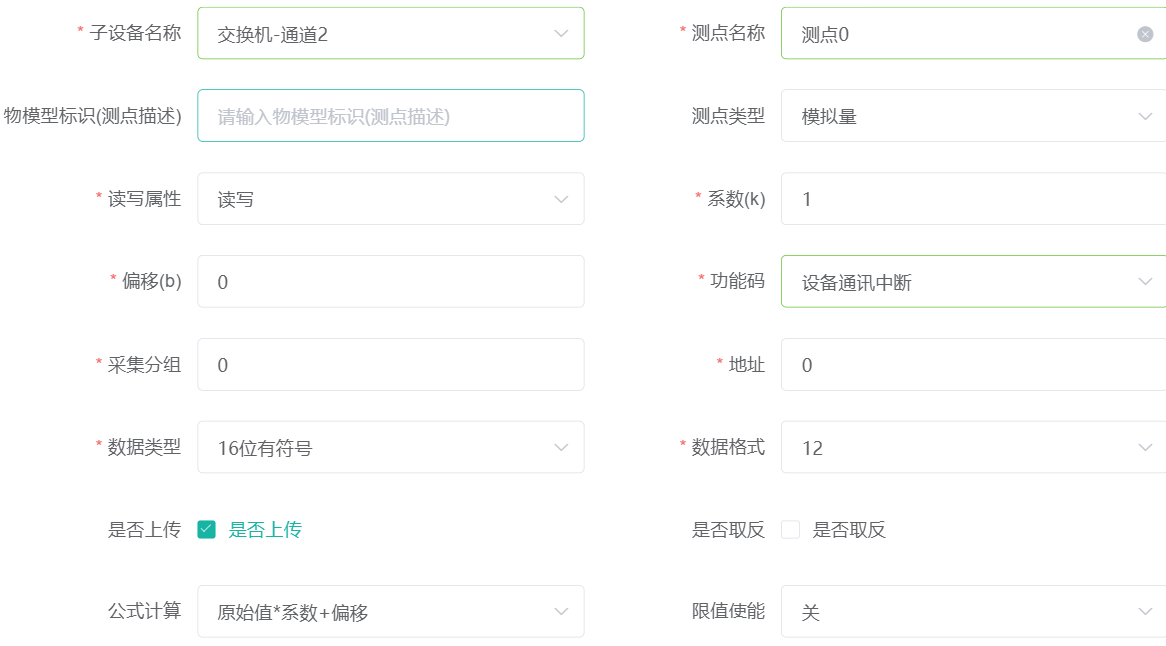
Task: Click into the 偏移(b) input field
Action: pos(391,282)
